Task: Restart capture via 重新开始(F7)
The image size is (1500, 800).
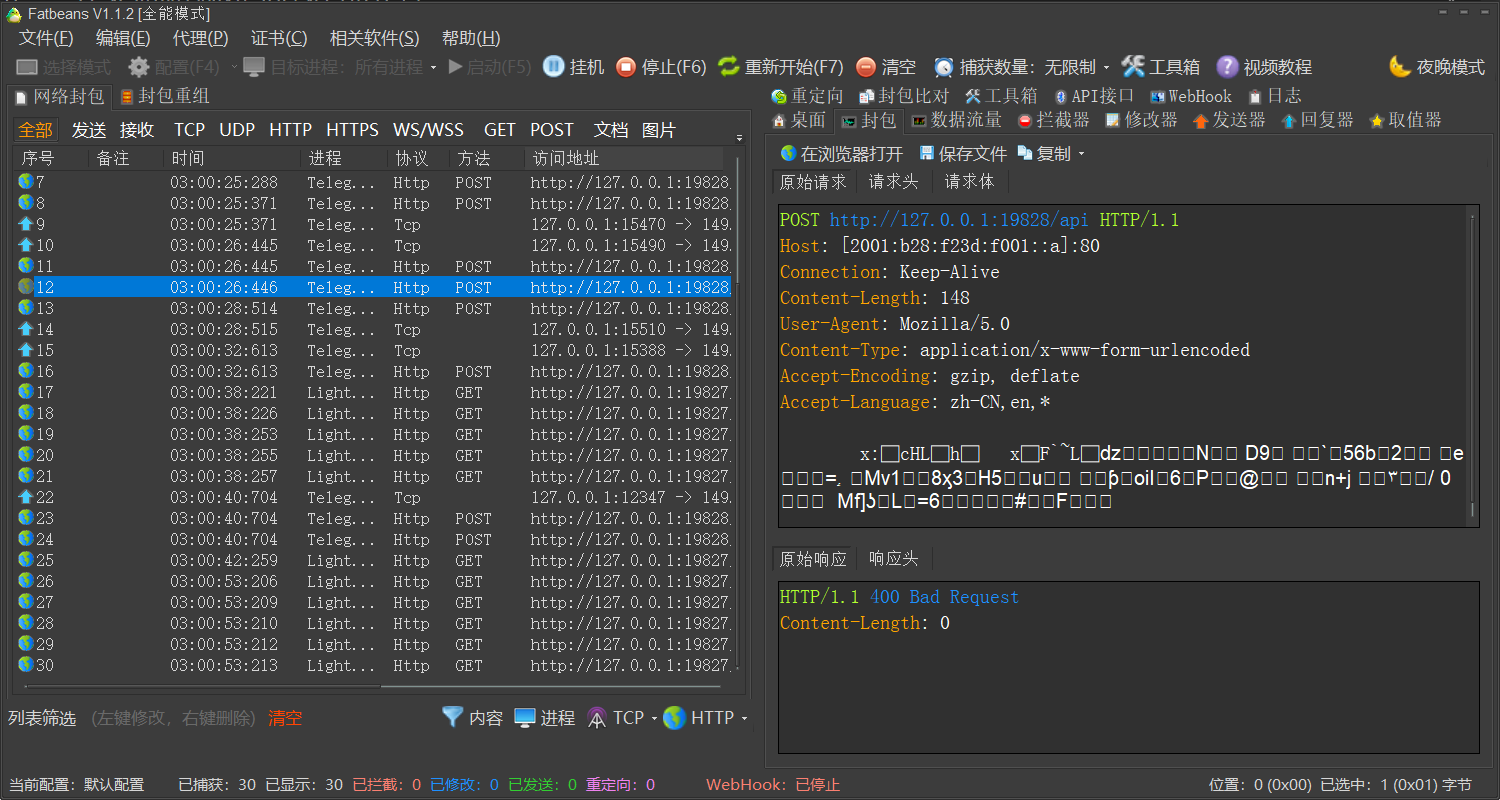Action: [x=781, y=67]
